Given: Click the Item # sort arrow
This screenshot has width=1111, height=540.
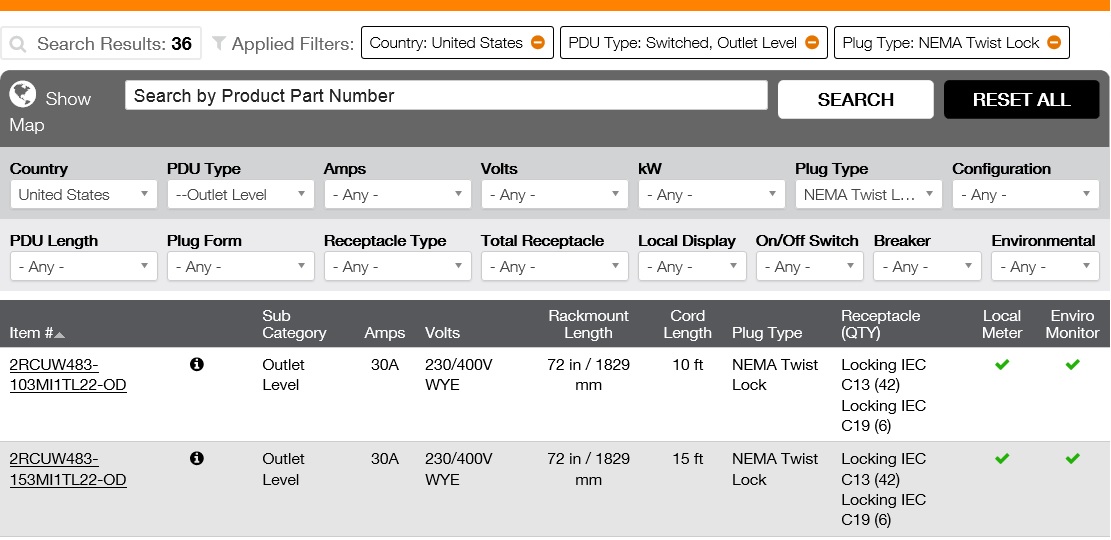Looking at the screenshot, I should pyautogui.click(x=60, y=334).
